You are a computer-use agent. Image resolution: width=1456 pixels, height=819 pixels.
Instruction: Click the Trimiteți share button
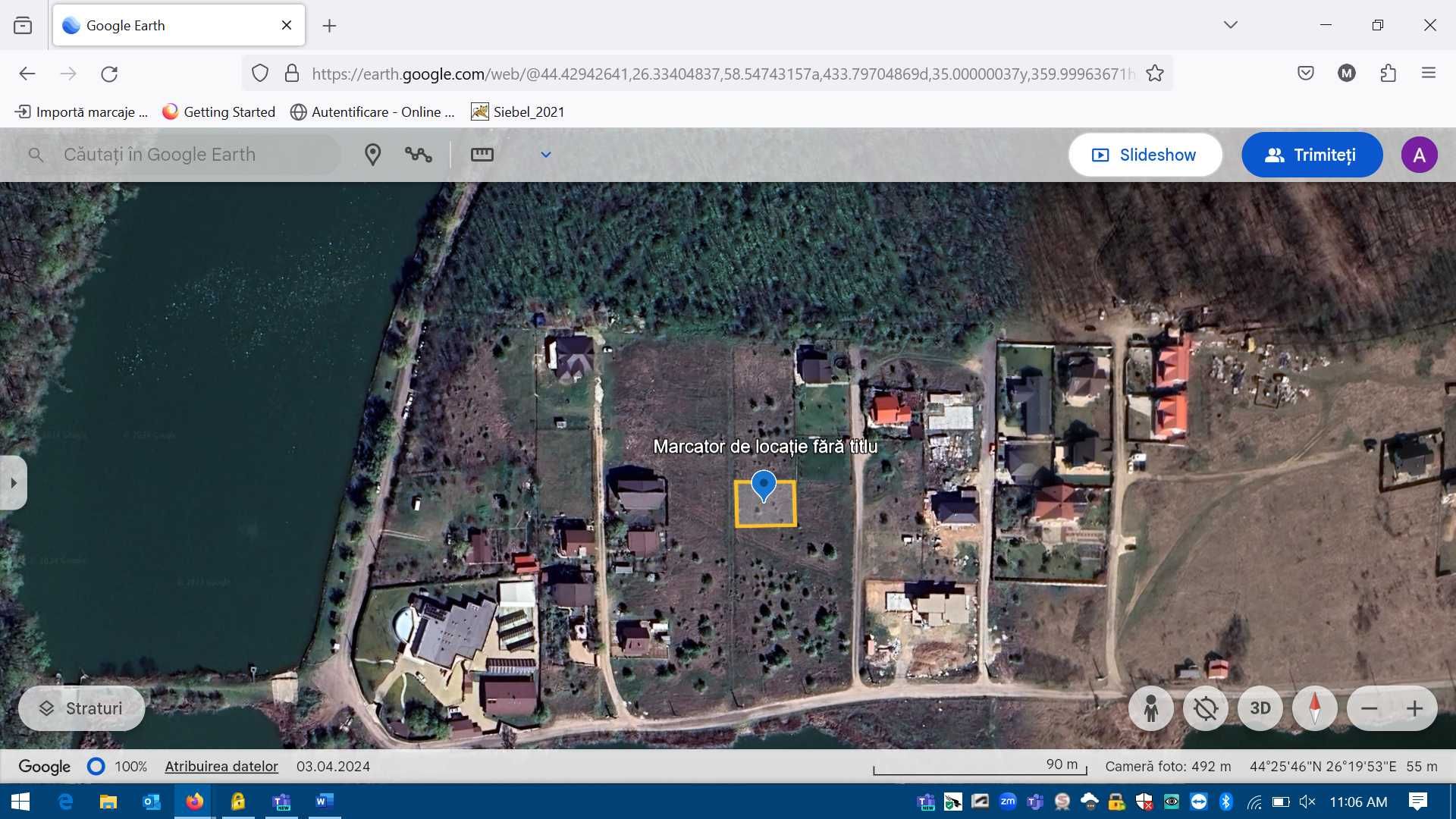[1312, 155]
